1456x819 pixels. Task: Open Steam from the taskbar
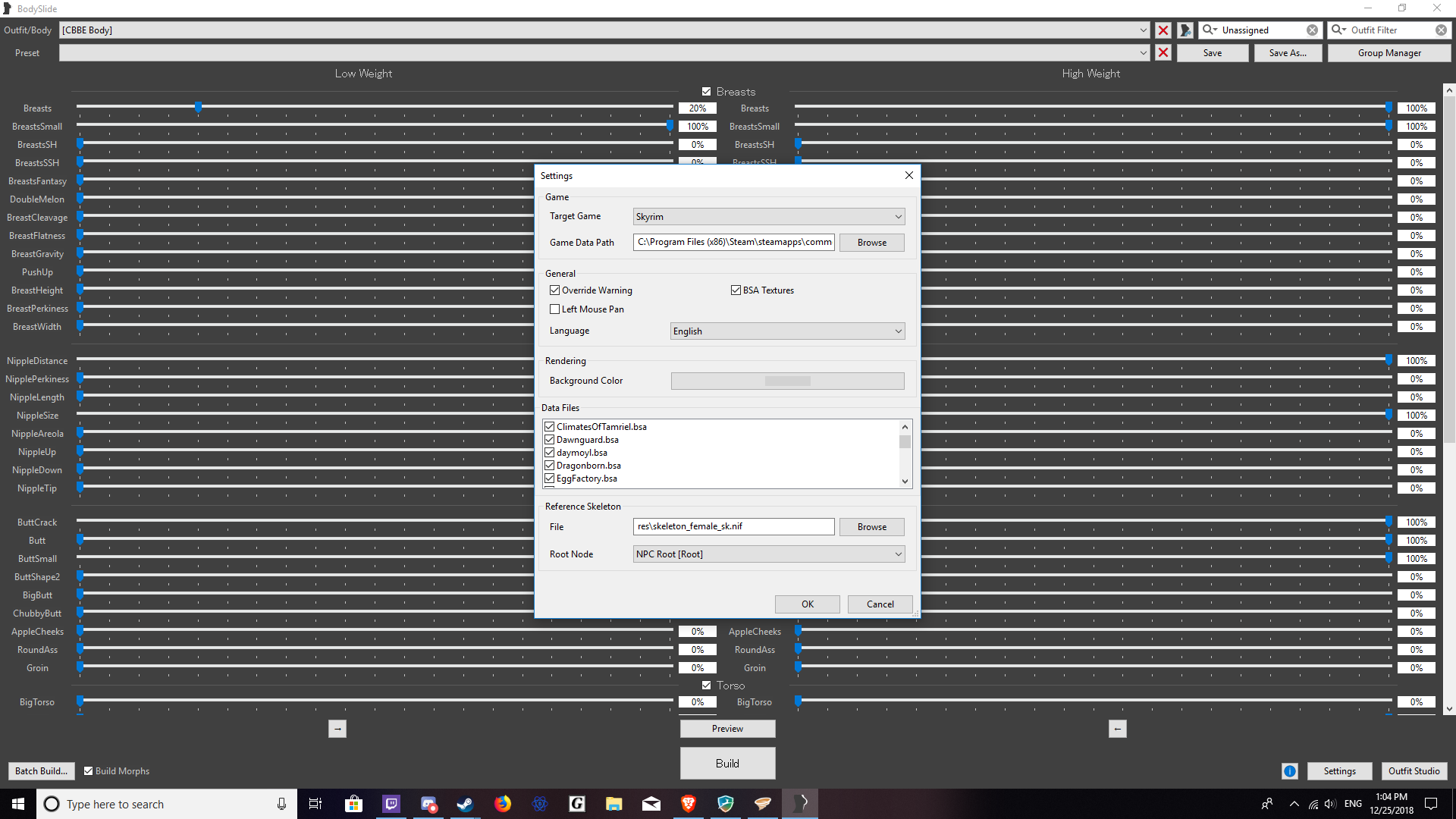(x=465, y=804)
